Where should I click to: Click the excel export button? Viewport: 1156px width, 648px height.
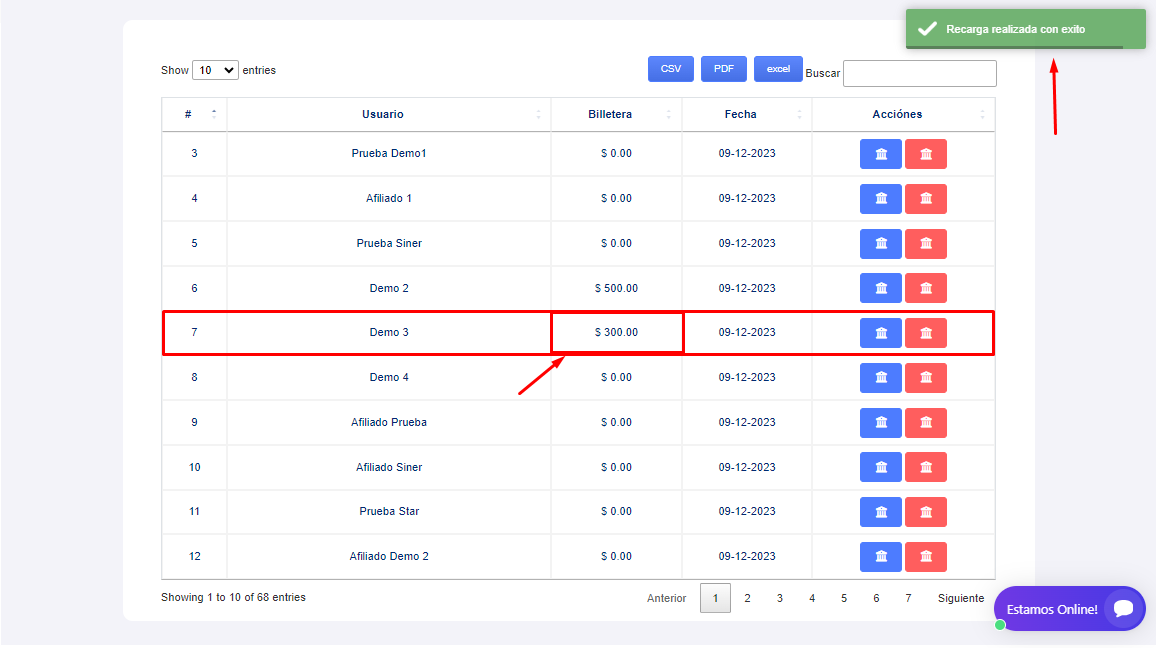tap(778, 69)
